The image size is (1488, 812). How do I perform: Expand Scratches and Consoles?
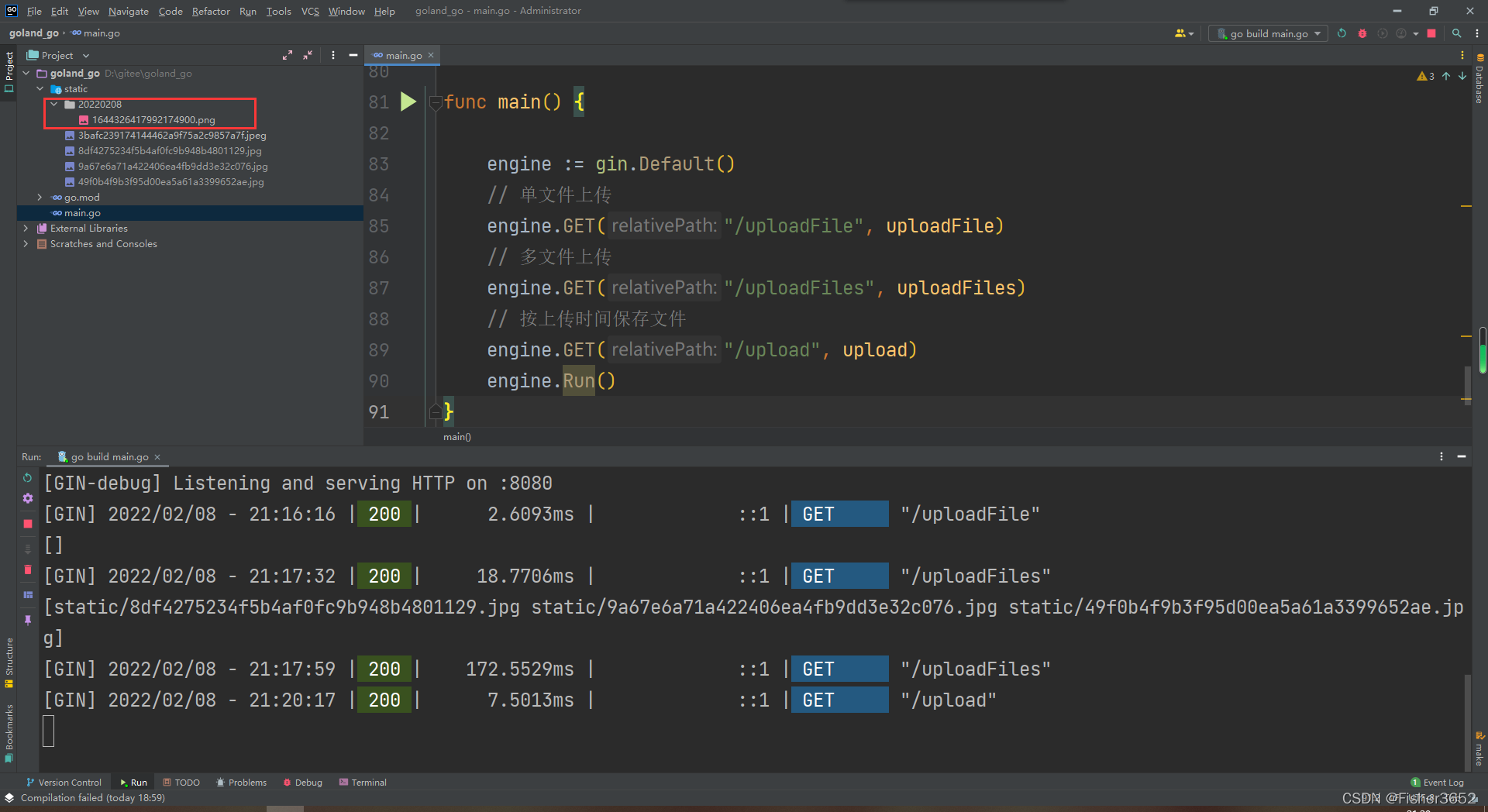pyautogui.click(x=26, y=243)
